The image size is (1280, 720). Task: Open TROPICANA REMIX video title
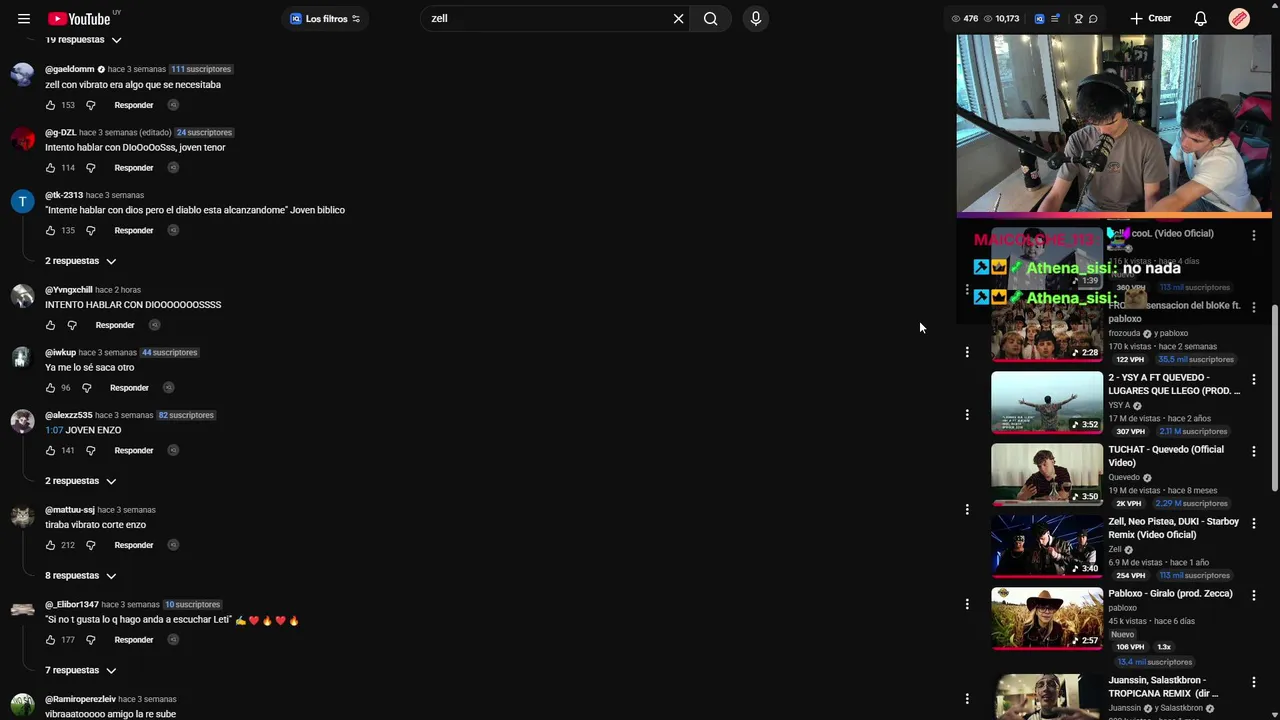pyautogui.click(x=1163, y=686)
